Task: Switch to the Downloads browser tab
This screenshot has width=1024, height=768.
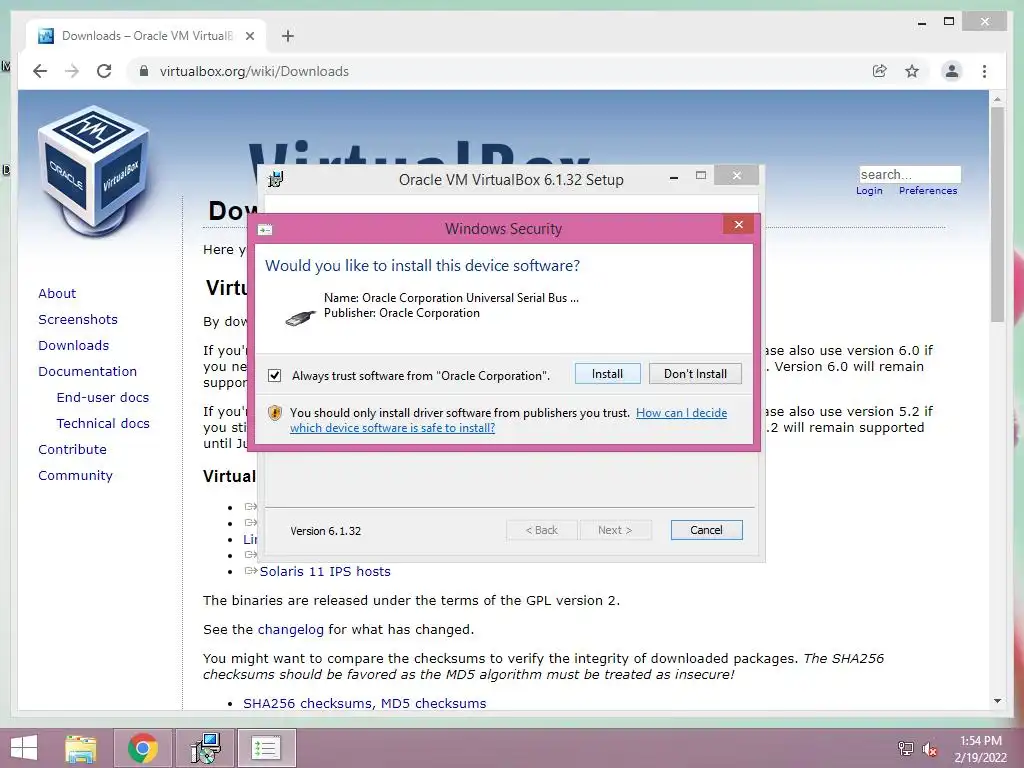Action: (x=146, y=36)
